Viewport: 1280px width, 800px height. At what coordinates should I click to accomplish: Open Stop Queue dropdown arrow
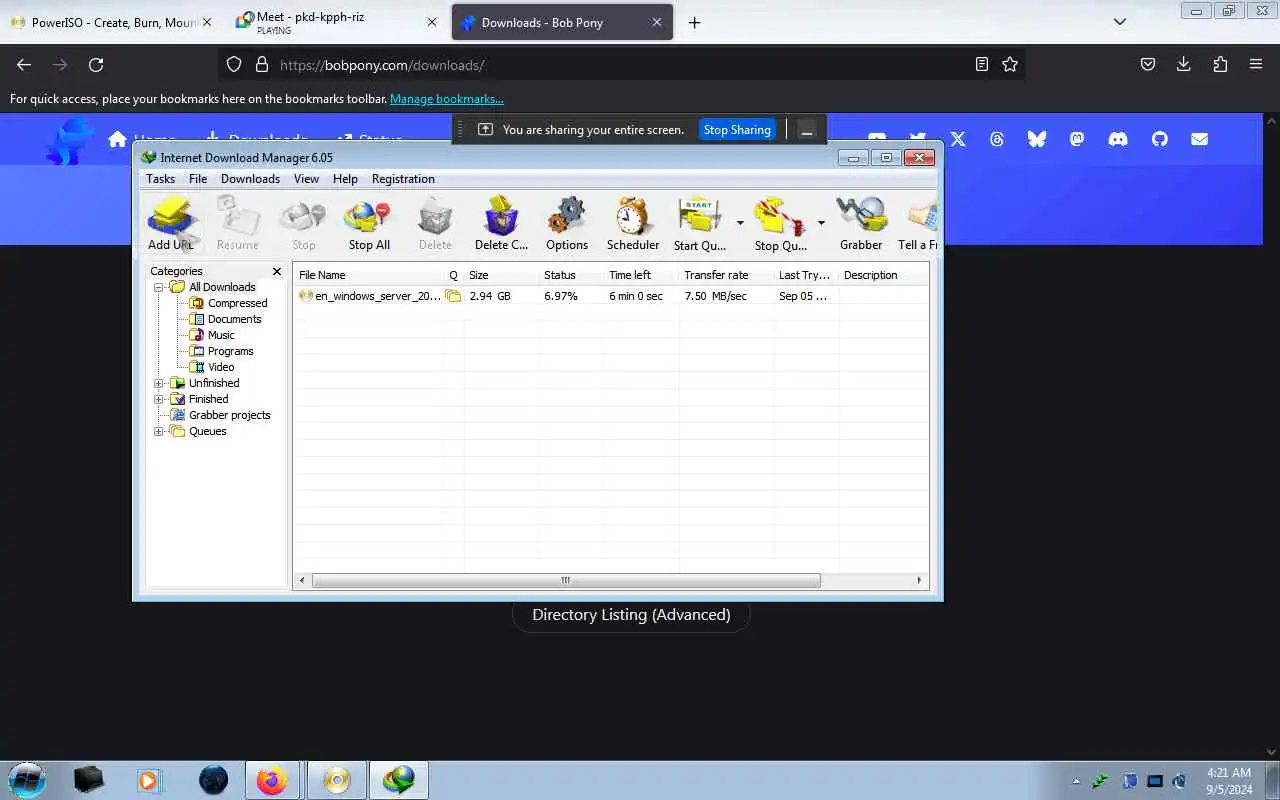click(x=821, y=223)
